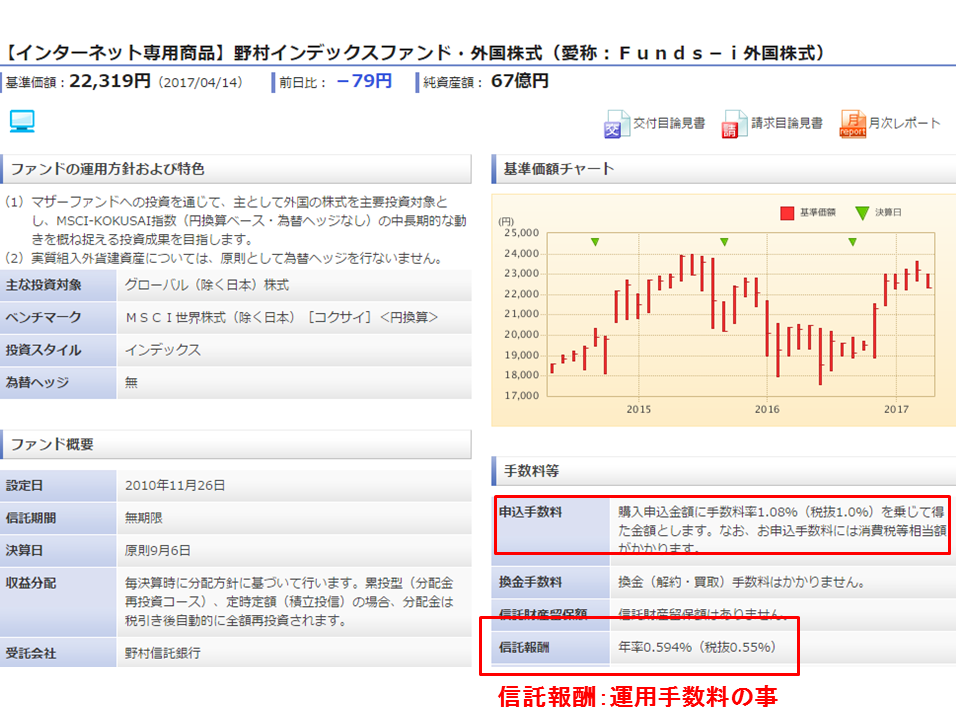Click the 原則9月6日 value

157,550
